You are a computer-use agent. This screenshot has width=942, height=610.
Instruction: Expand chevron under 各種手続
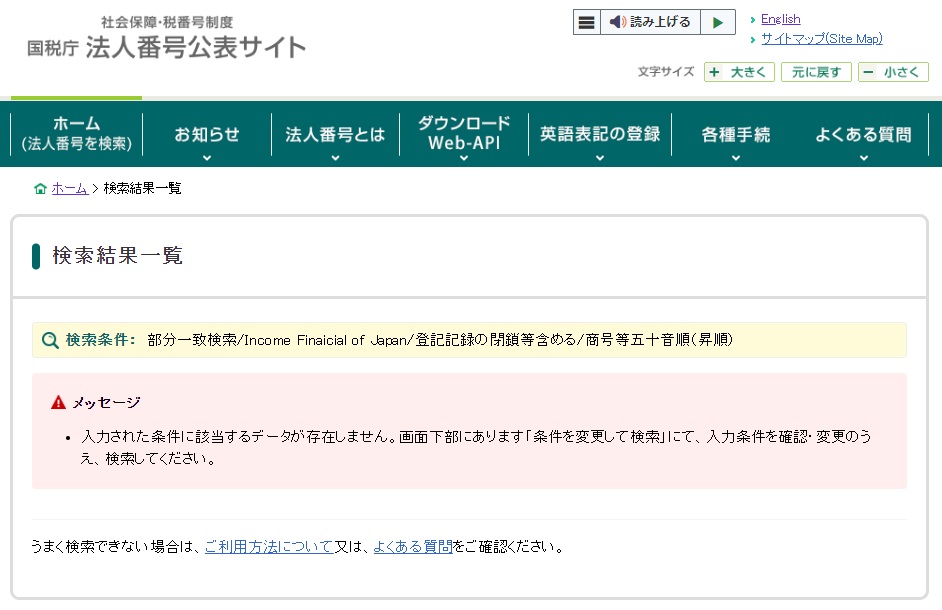click(x=735, y=158)
